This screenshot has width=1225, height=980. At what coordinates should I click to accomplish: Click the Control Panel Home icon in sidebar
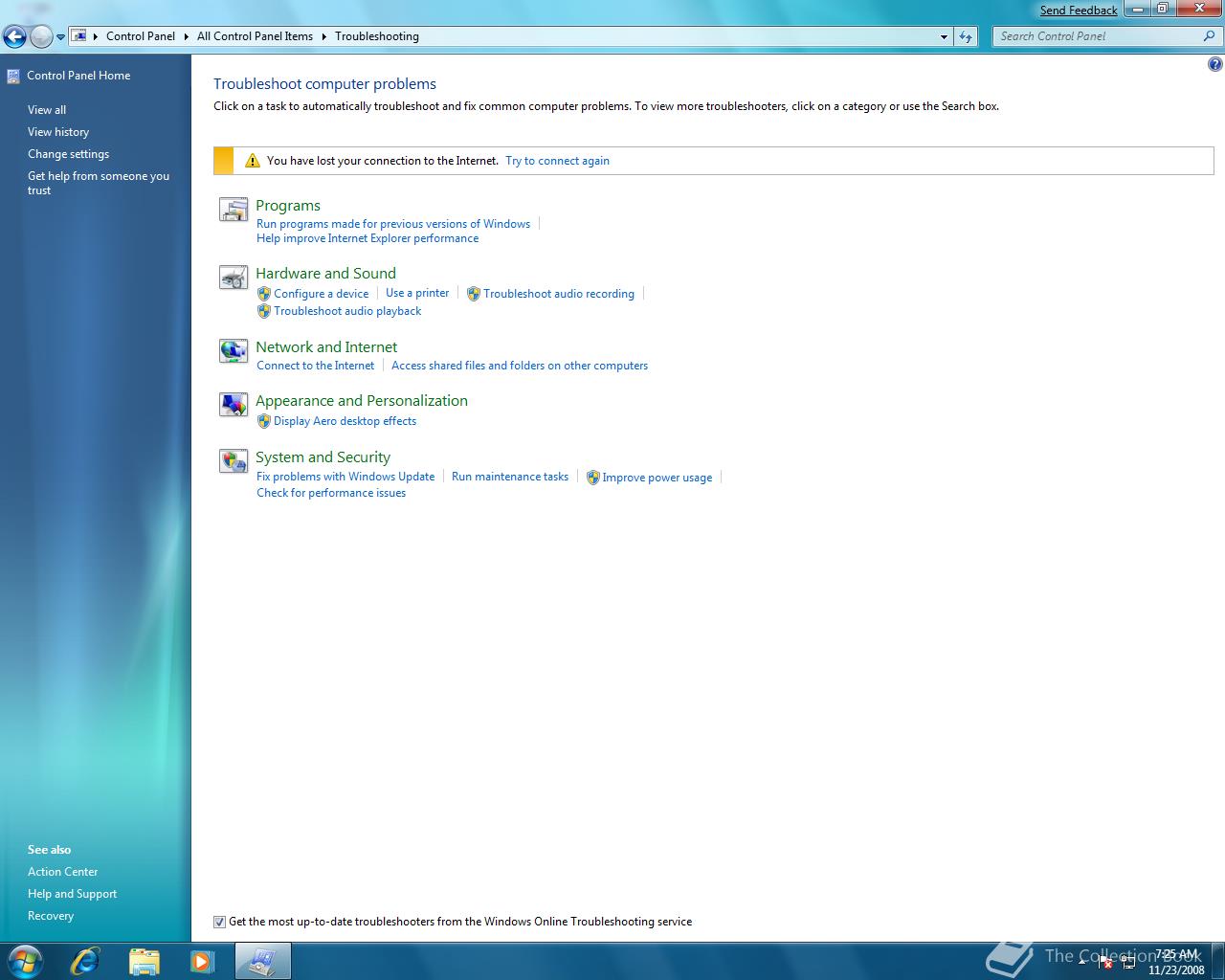(x=12, y=76)
